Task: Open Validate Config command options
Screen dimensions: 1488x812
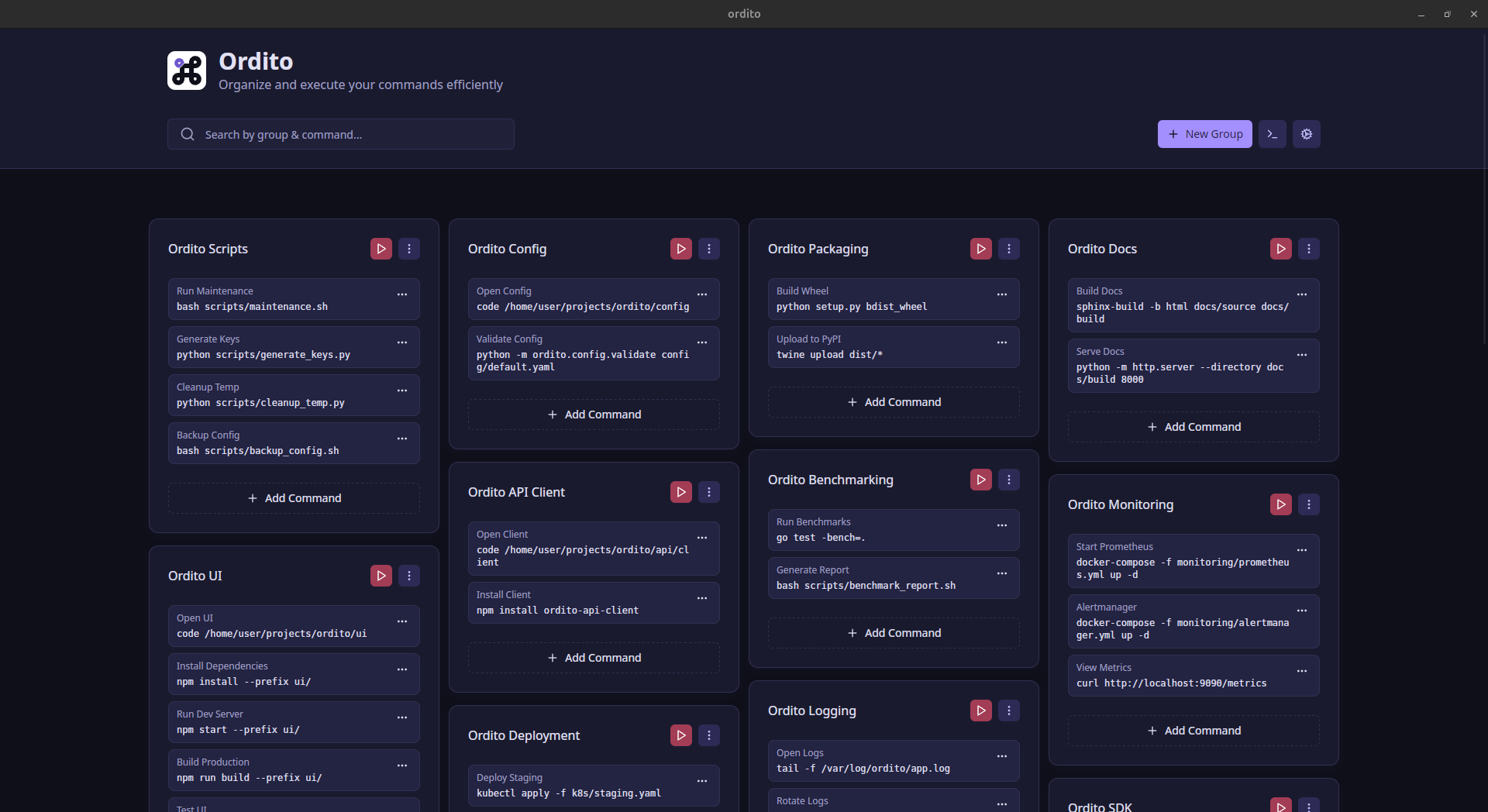Action: point(702,342)
